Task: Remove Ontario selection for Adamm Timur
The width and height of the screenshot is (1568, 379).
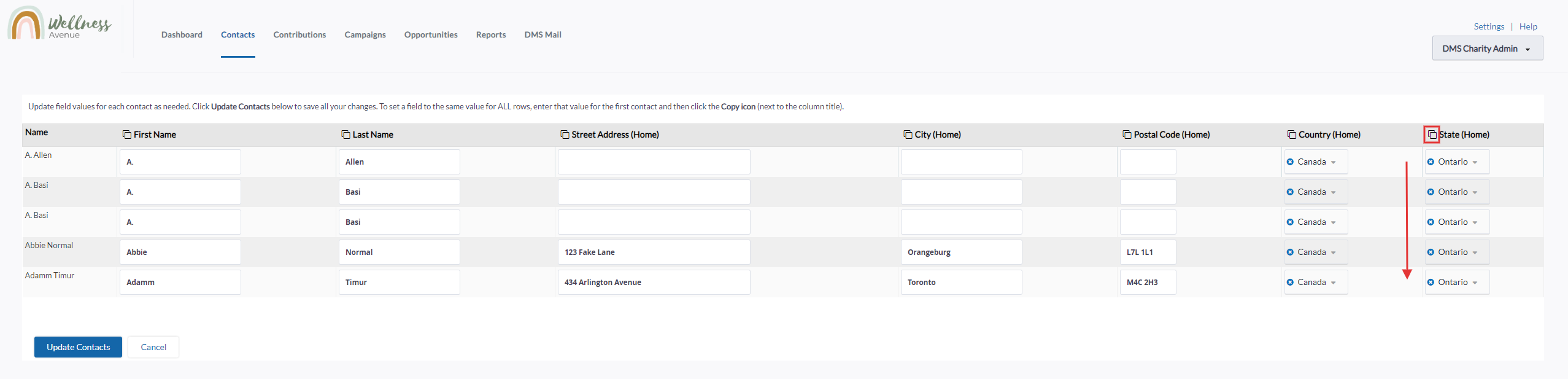Action: pyautogui.click(x=1431, y=283)
